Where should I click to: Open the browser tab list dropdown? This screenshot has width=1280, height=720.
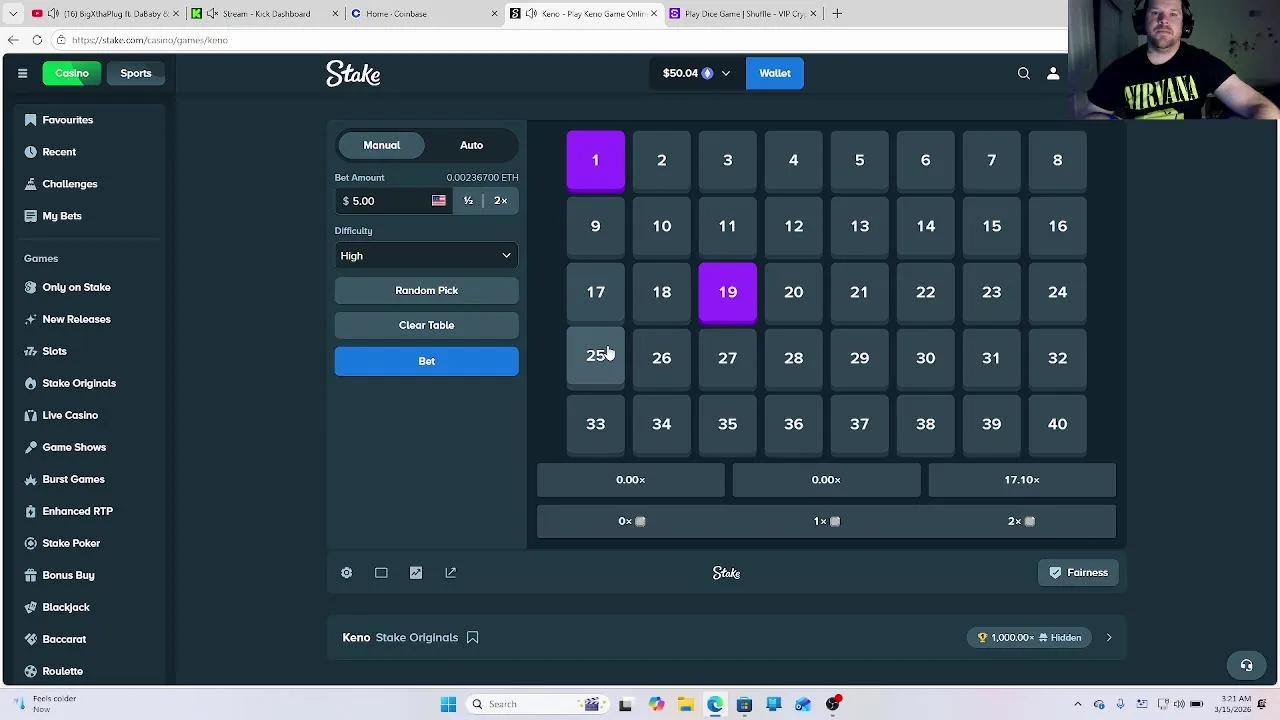point(13,13)
